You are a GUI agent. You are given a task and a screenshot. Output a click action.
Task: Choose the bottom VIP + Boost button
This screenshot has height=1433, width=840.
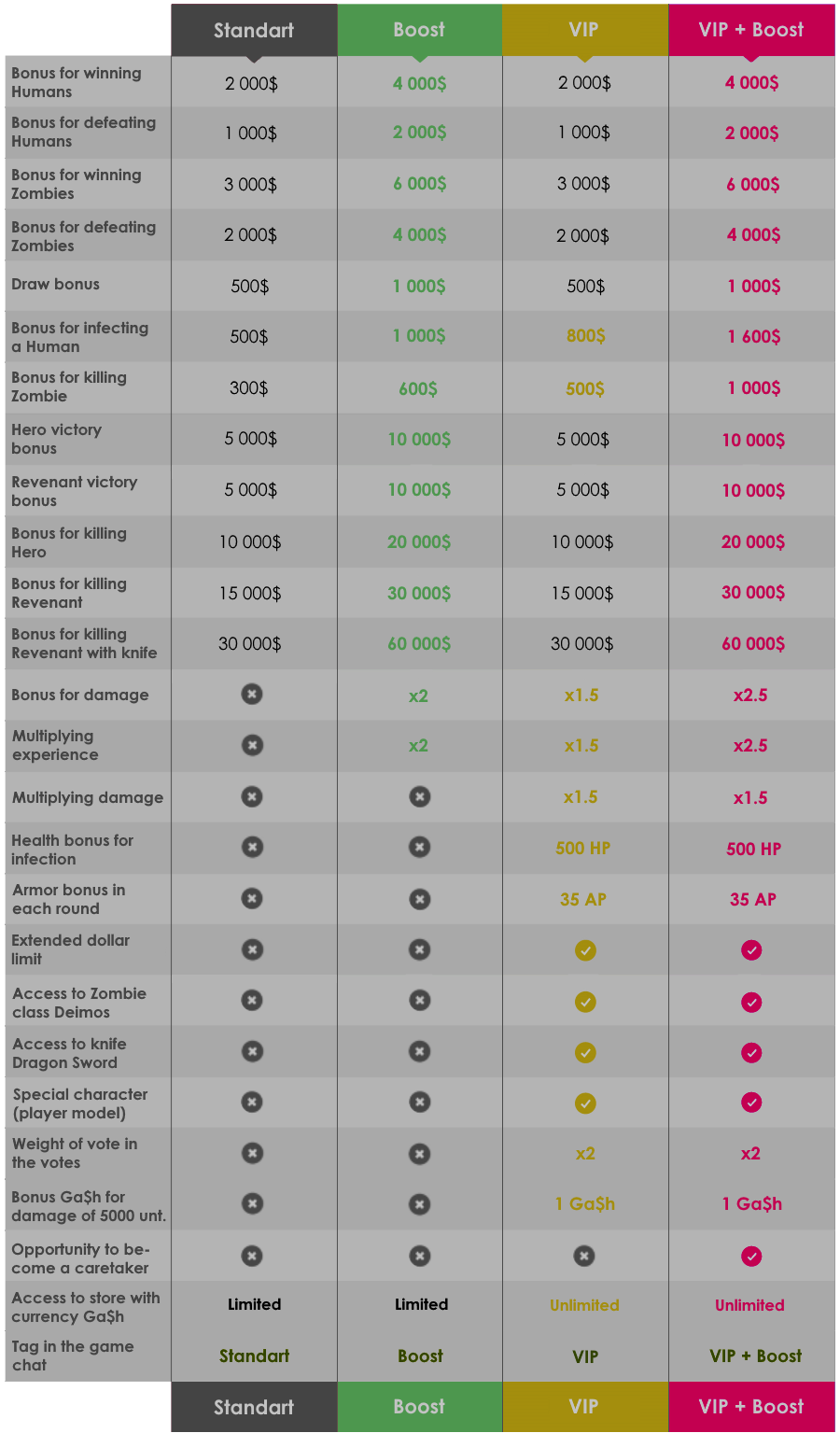751,1407
